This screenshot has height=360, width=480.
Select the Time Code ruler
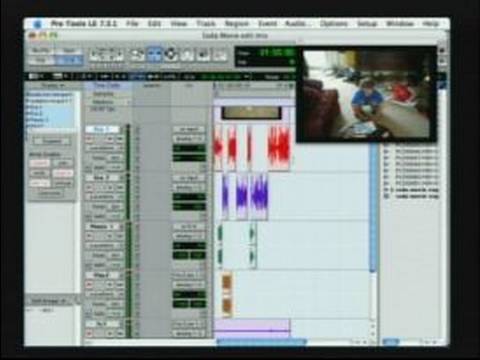point(107,86)
